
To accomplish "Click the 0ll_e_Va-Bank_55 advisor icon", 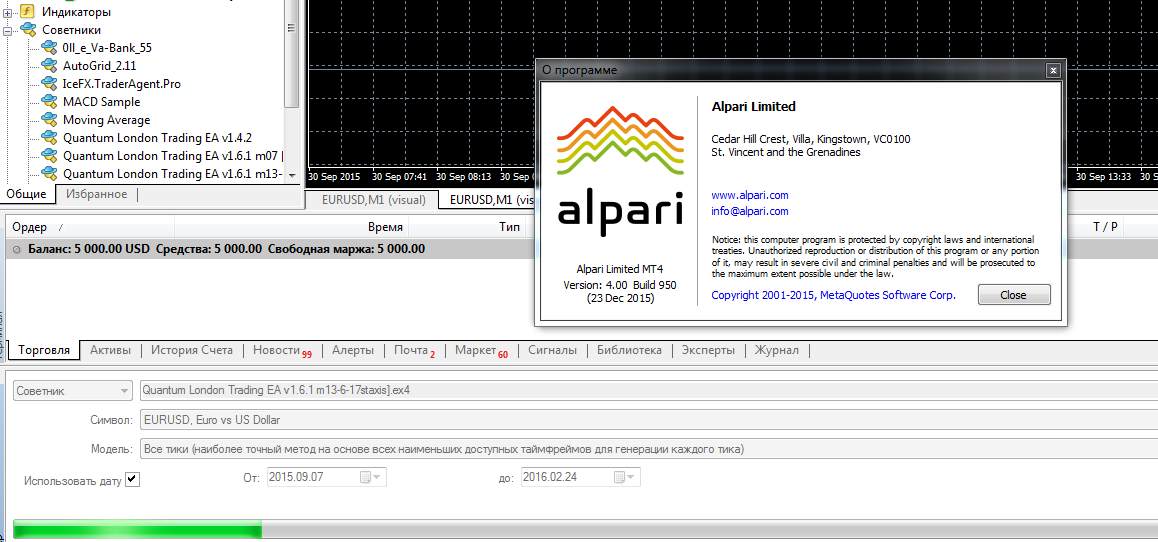I will [x=49, y=47].
